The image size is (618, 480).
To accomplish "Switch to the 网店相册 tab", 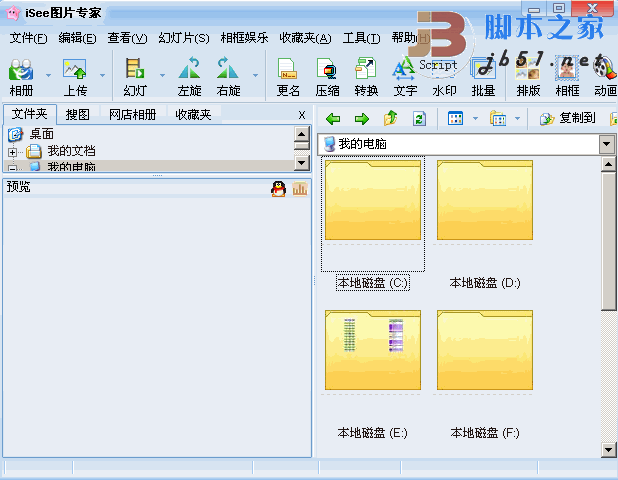I will tap(132, 115).
